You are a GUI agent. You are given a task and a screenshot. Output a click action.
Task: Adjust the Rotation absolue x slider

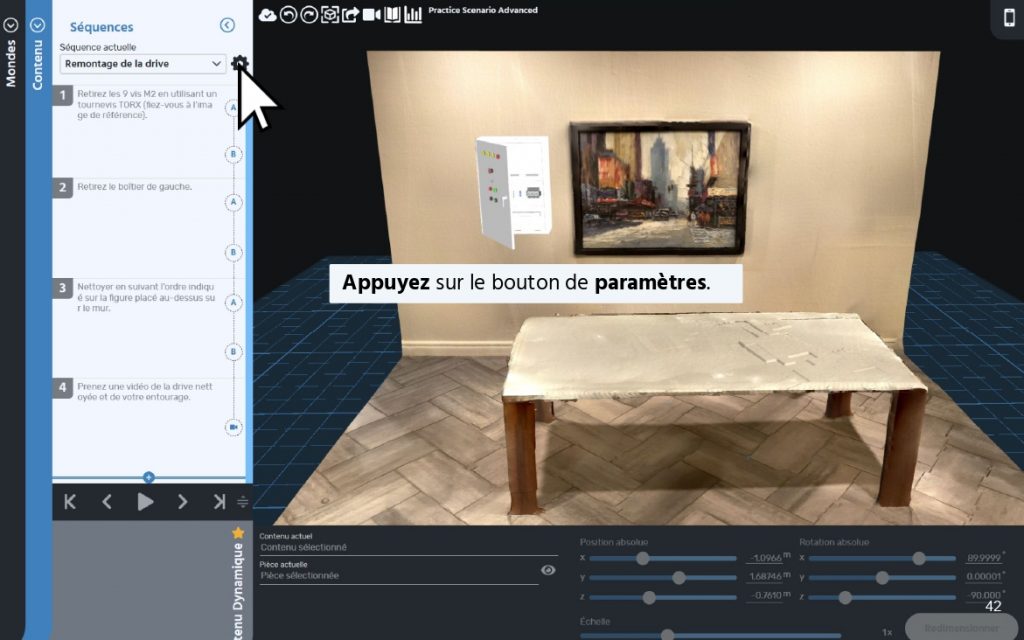click(x=882, y=558)
